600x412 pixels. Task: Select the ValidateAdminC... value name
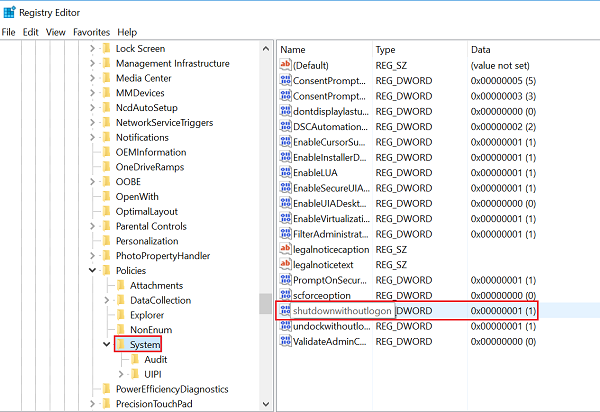[x=330, y=341]
